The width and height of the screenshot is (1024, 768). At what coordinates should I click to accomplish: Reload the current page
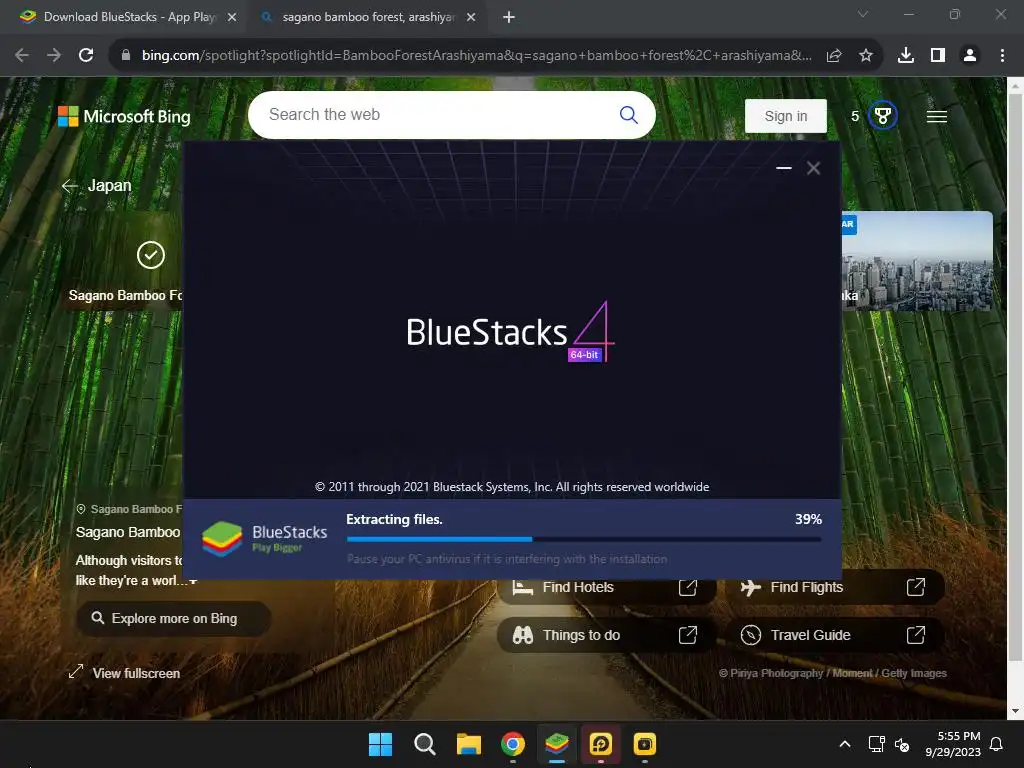86,56
